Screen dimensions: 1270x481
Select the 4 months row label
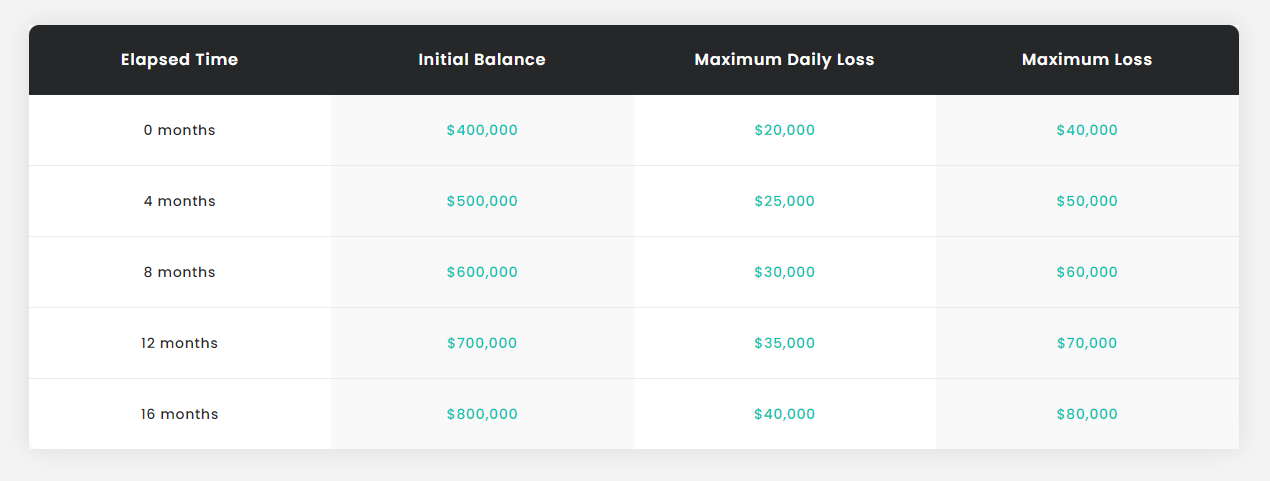coord(180,201)
